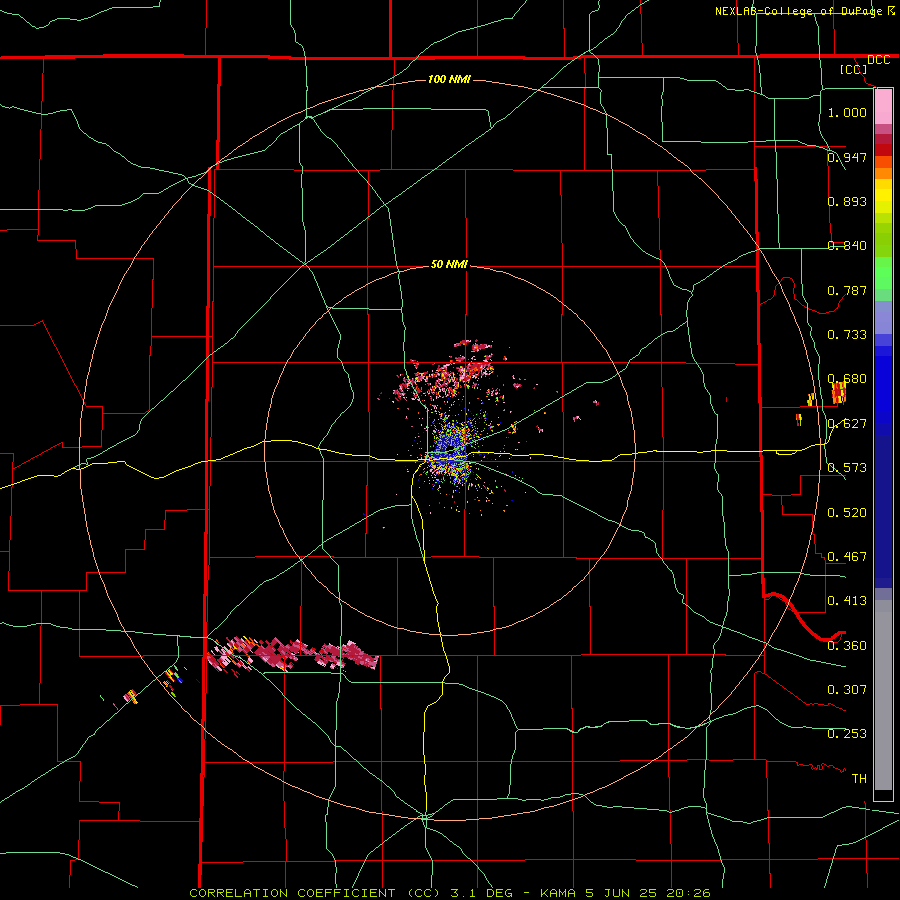Click the pink top segment of the color bar
Image resolution: width=900 pixels, height=900 pixels.
[x=883, y=107]
